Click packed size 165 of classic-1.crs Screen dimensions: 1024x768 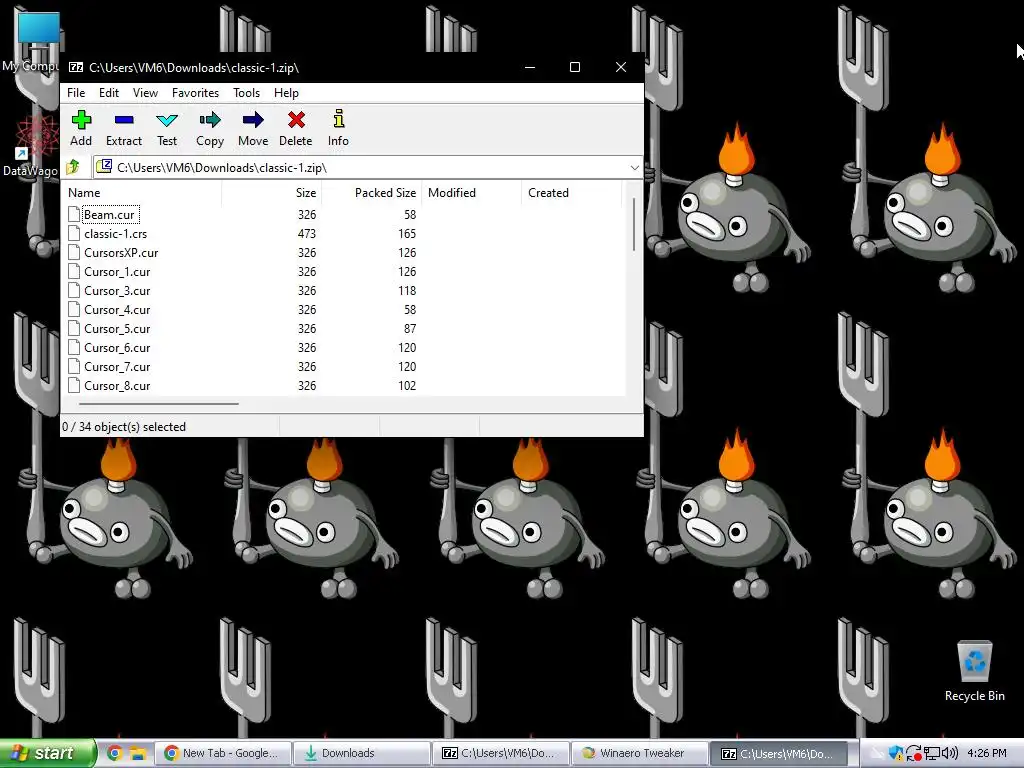tap(407, 233)
